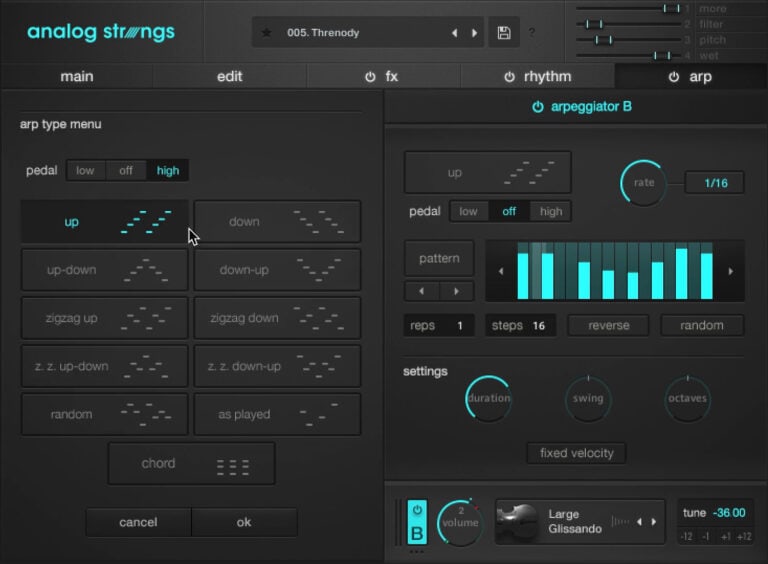Switch to the edit tab
Screen dimensions: 768x564
pyautogui.click(x=230, y=76)
